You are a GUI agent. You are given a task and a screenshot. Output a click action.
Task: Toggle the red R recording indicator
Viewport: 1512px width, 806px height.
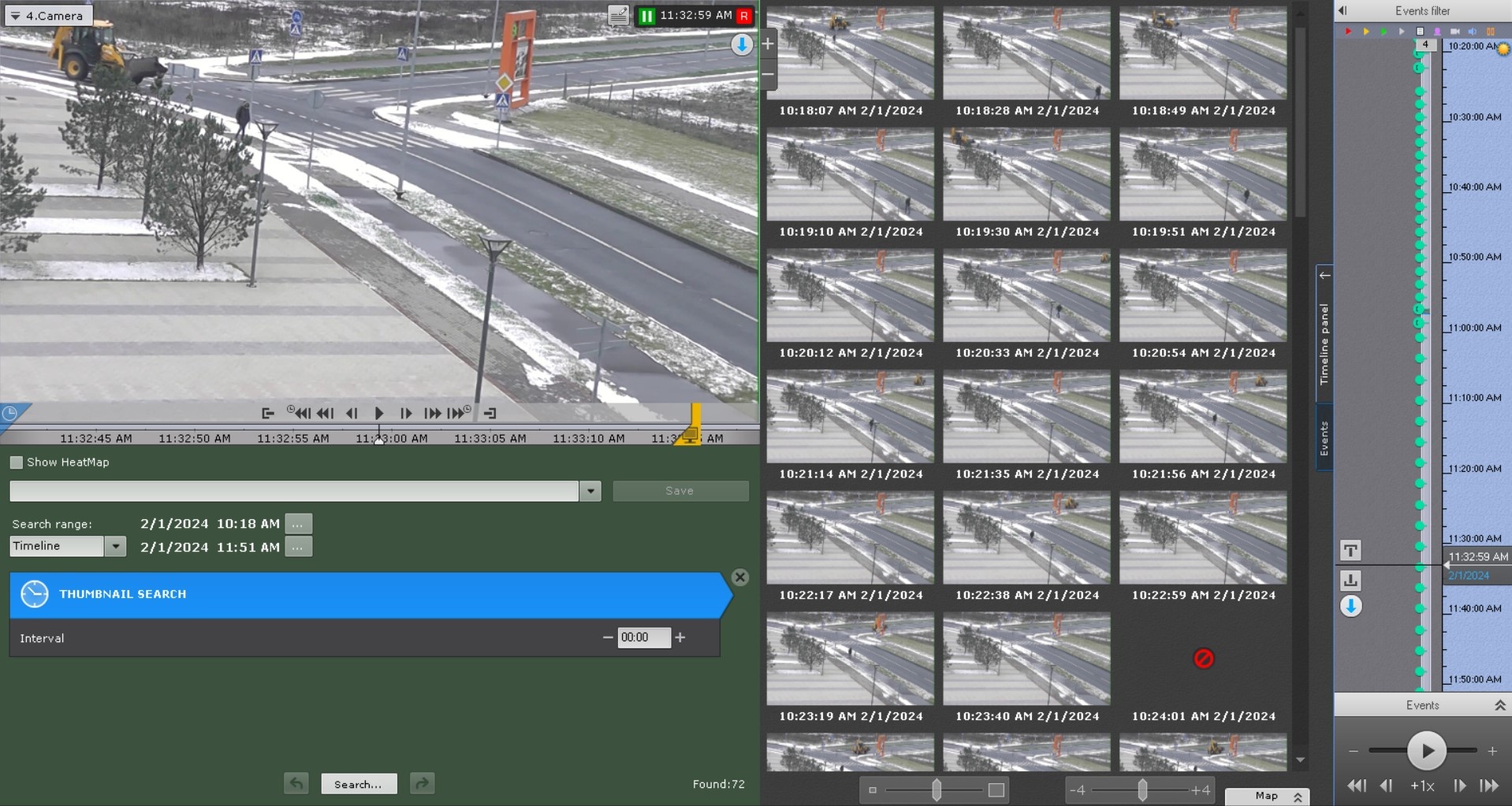(743, 16)
